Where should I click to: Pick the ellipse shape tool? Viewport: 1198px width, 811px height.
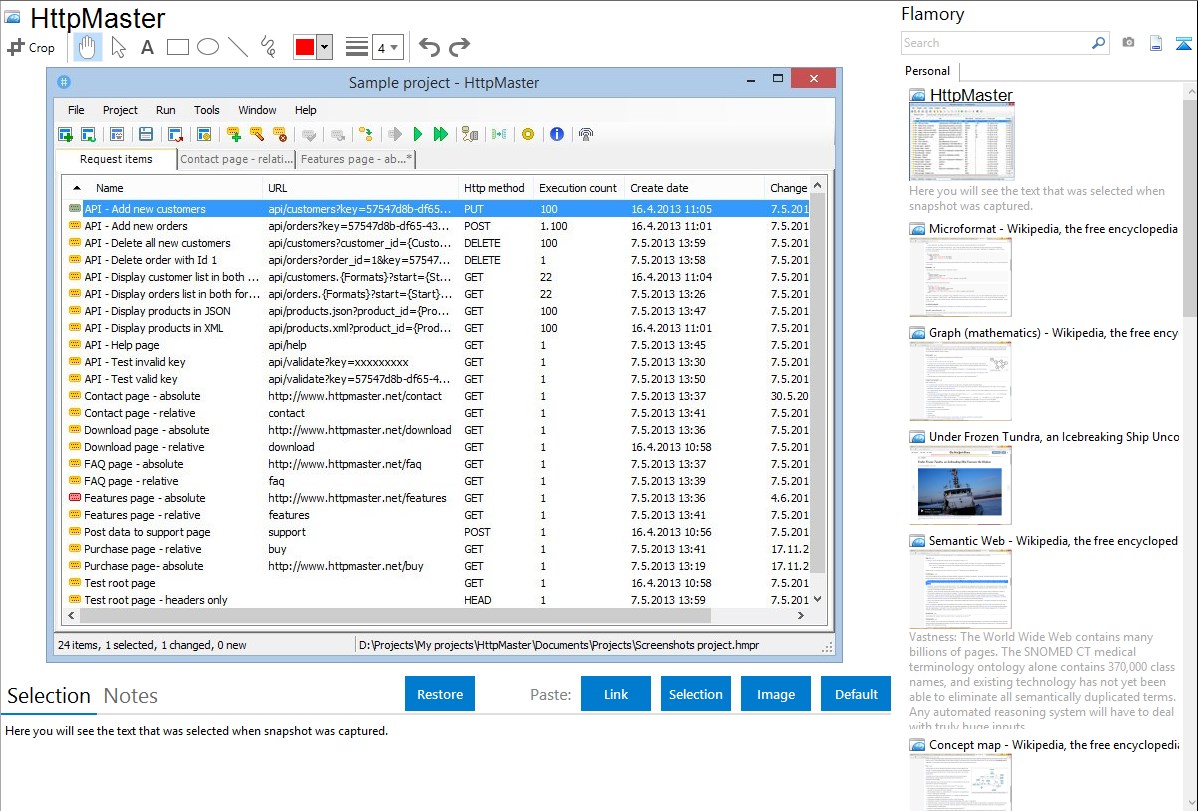pos(208,47)
